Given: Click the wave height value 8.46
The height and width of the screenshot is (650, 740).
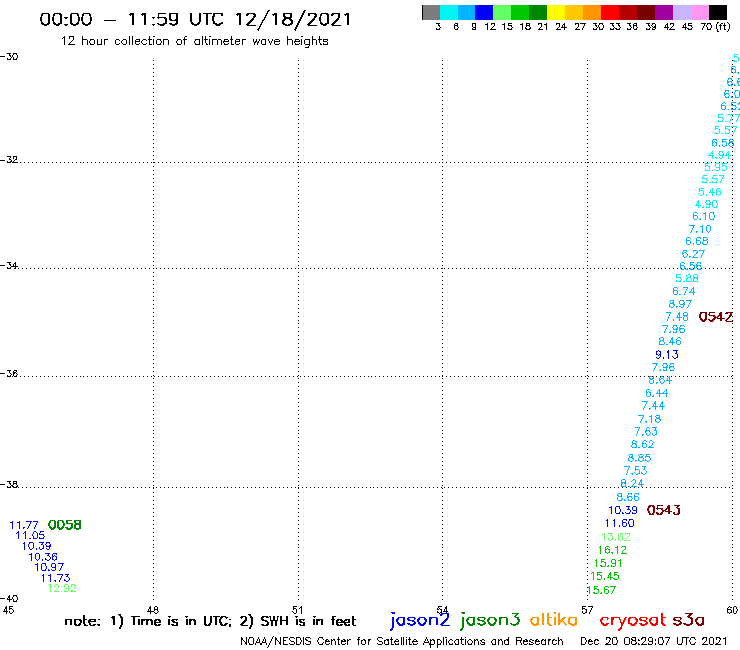Looking at the screenshot, I should 670,341.
